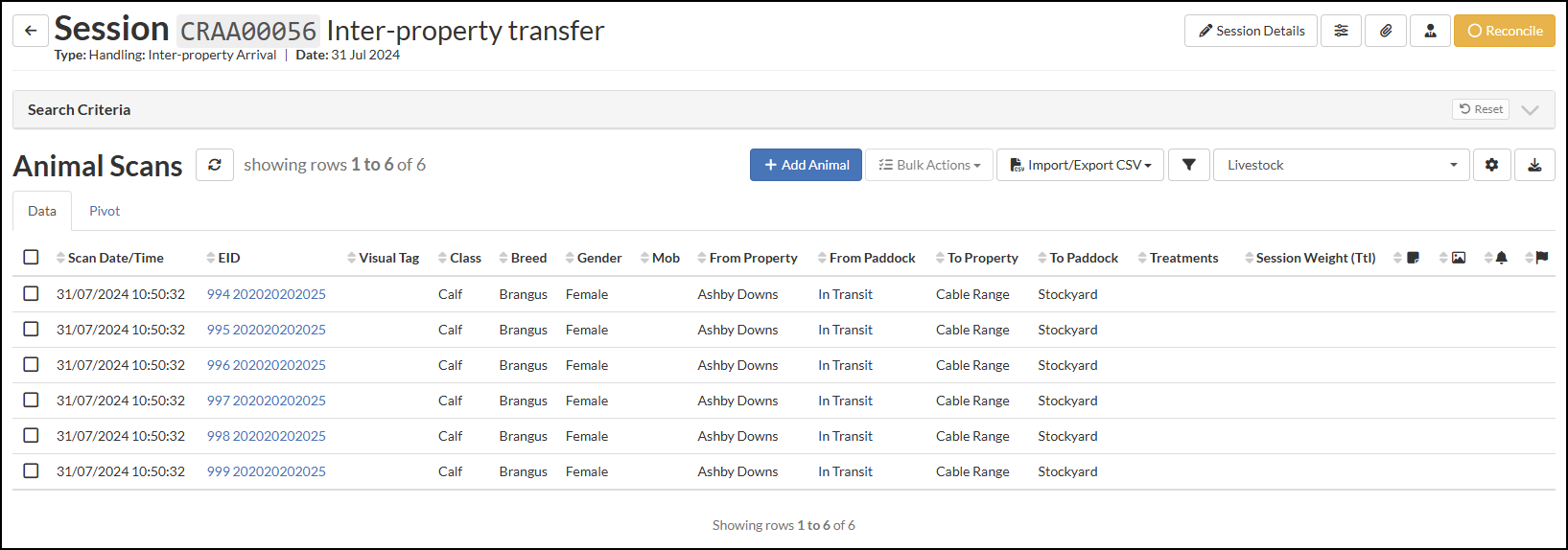Tick the select-all rows checkbox
The image size is (1568, 550).
[x=31, y=257]
